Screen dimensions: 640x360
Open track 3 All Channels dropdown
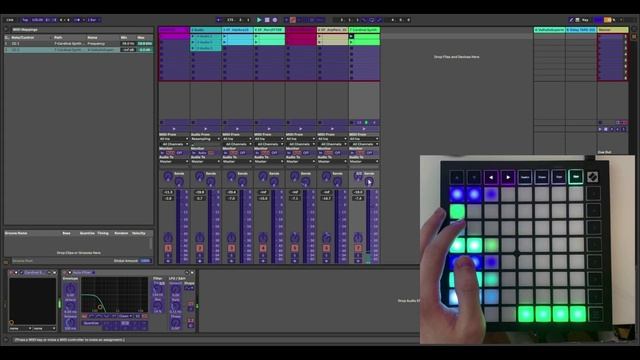(238, 144)
